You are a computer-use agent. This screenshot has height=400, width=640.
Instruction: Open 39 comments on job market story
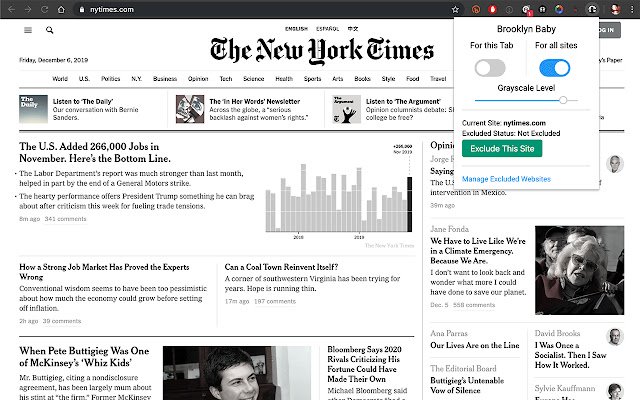(x=62, y=321)
